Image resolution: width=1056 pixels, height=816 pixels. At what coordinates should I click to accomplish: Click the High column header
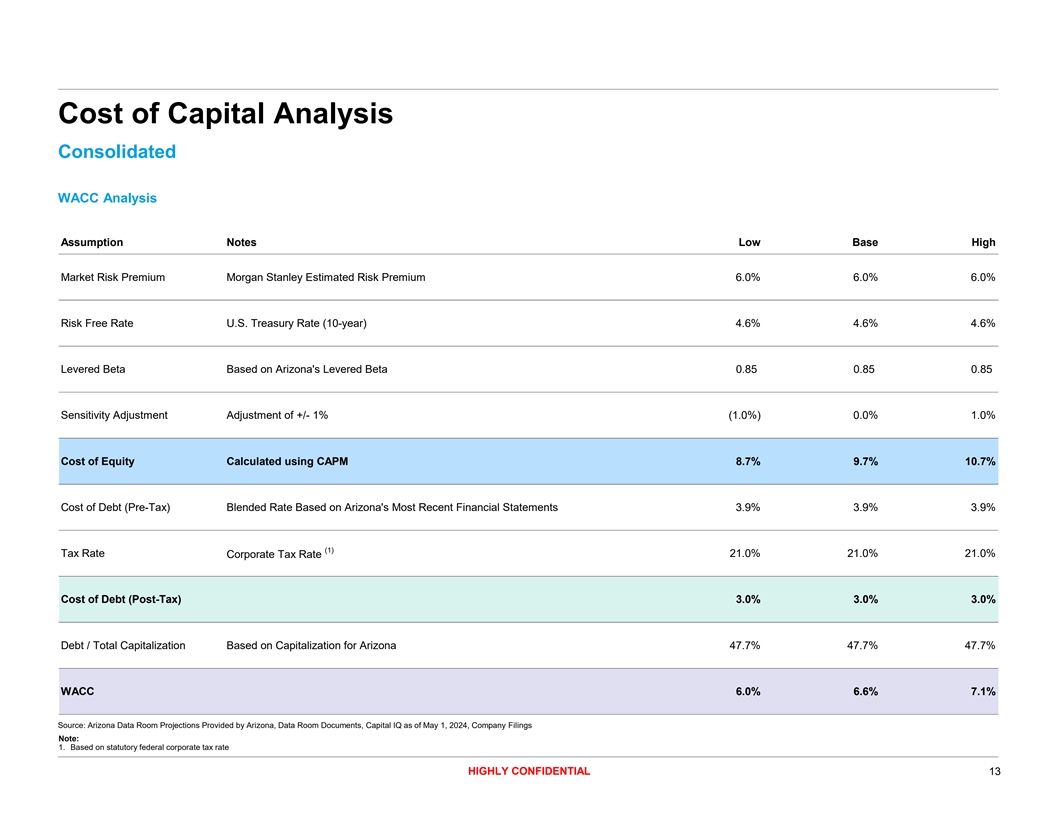pos(983,242)
